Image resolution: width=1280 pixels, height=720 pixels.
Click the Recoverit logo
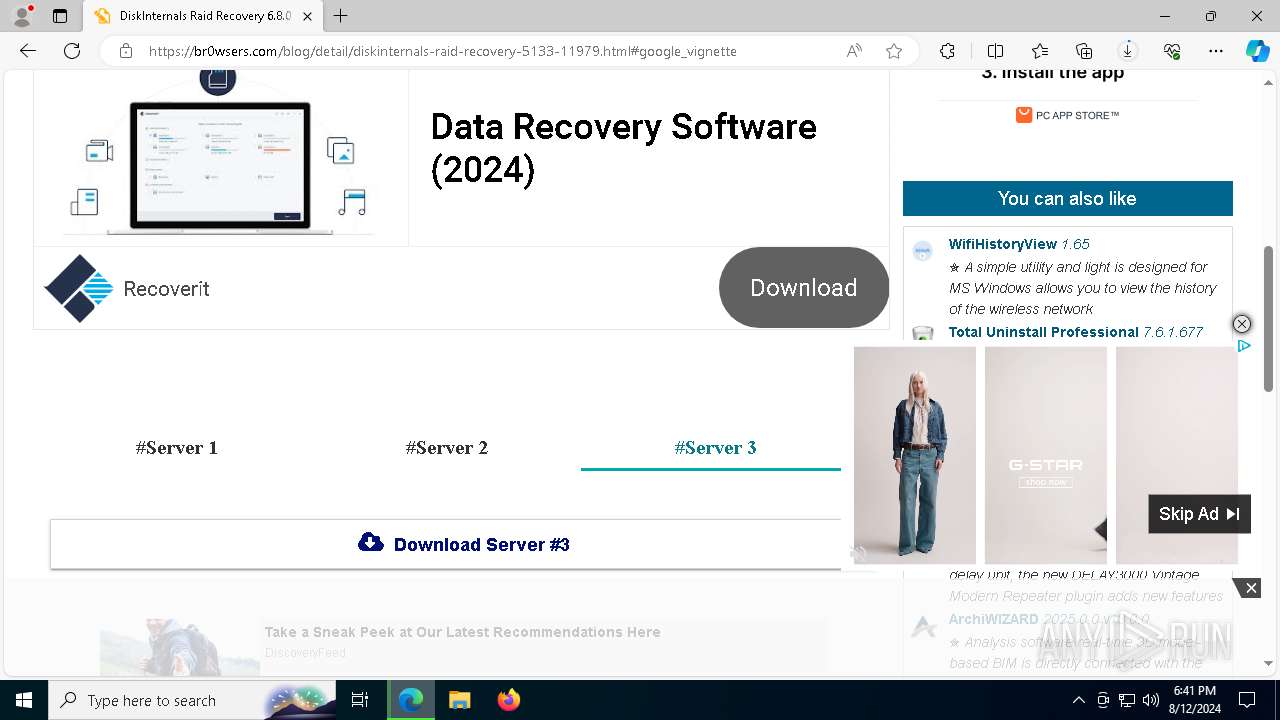tap(79, 288)
